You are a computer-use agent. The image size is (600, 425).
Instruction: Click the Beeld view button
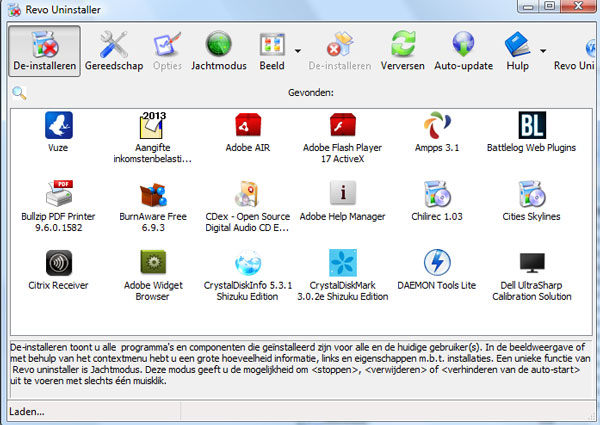point(272,51)
